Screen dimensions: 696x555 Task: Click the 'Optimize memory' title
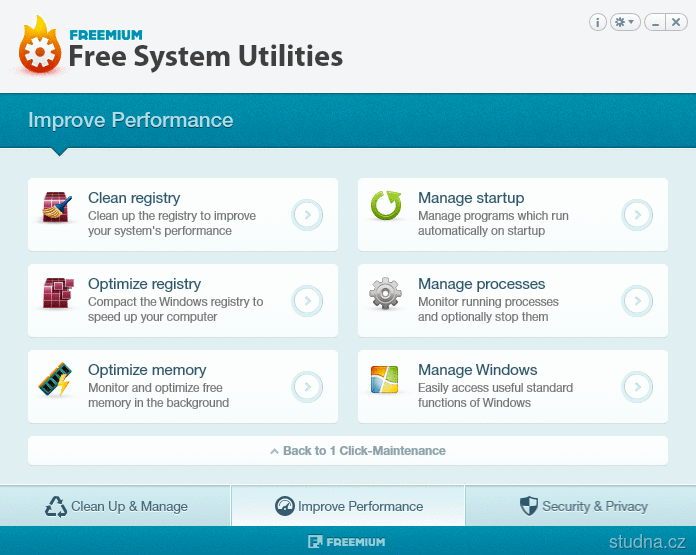click(147, 370)
